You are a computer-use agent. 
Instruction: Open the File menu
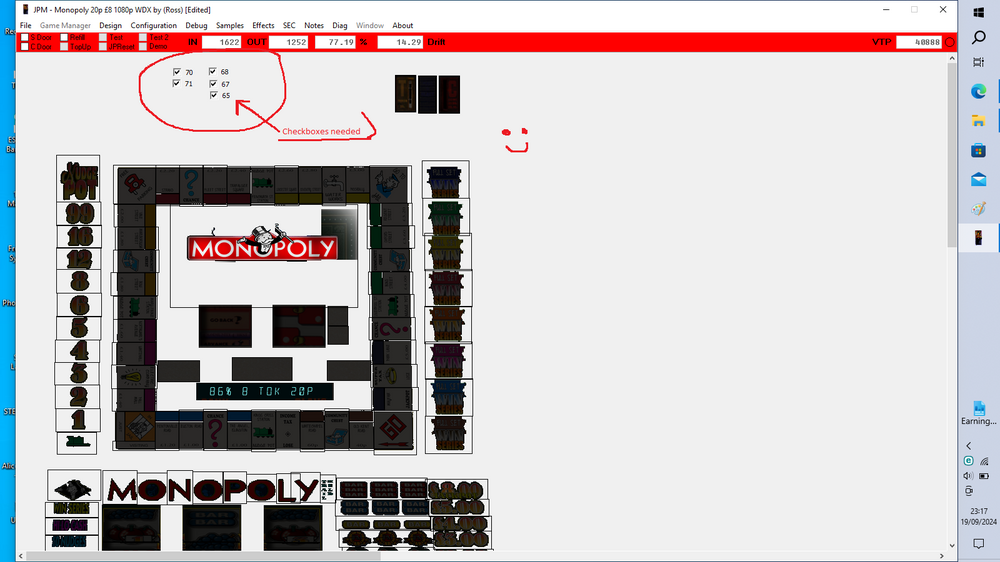26,26
